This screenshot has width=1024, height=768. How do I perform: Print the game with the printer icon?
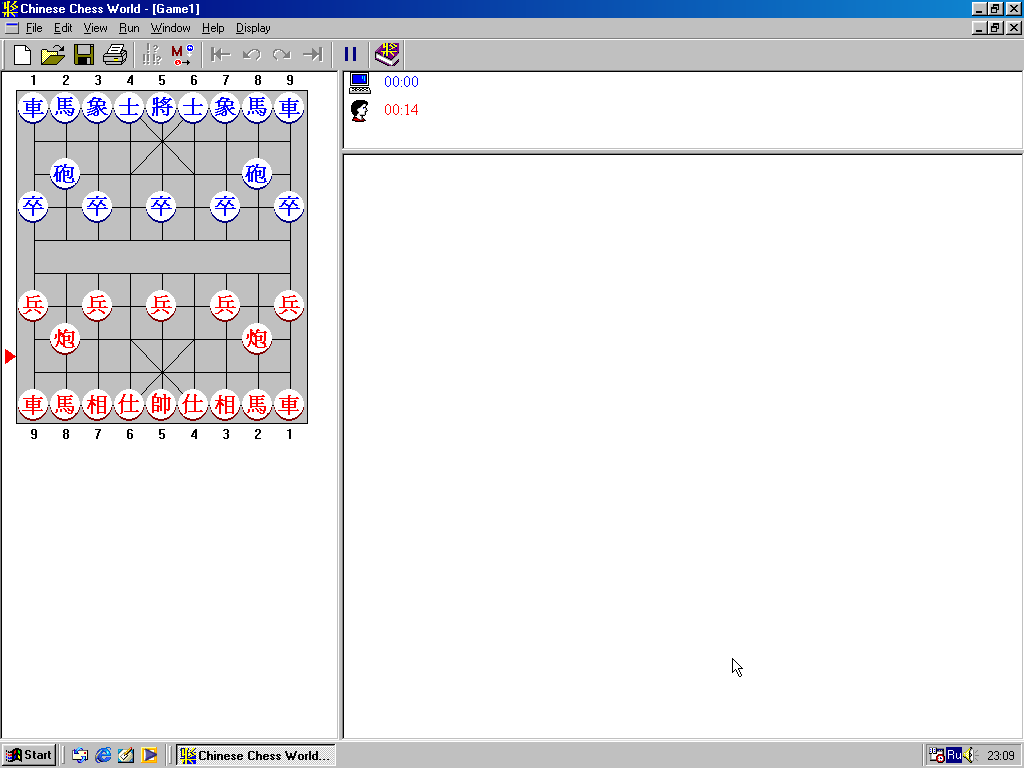[x=116, y=55]
